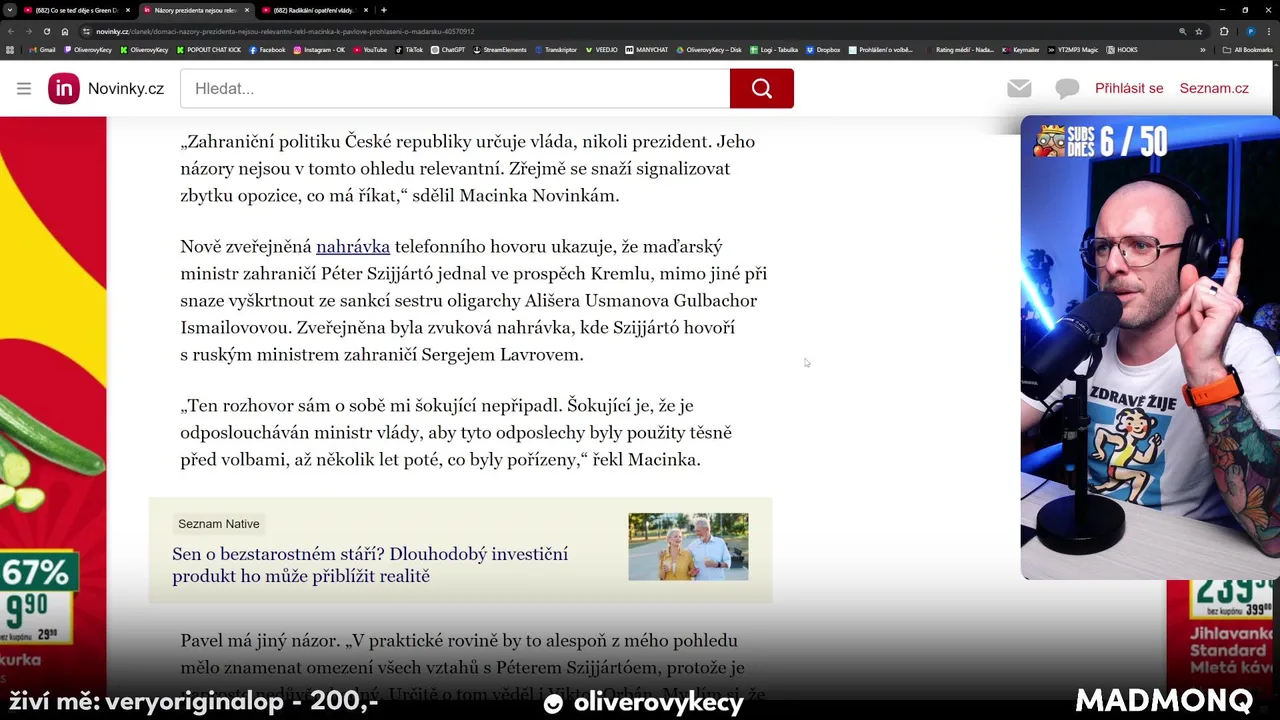The height and width of the screenshot is (720, 1280).
Task: Click the browser home icon
Action: [65, 31]
